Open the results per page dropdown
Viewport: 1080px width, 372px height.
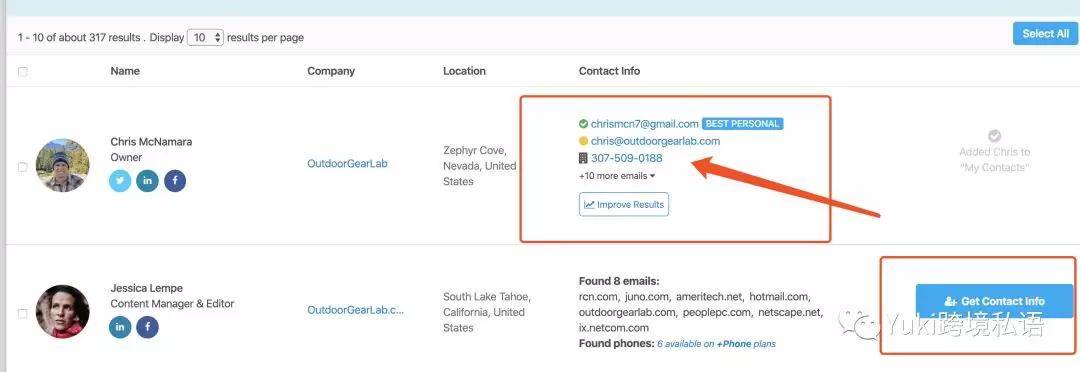205,37
